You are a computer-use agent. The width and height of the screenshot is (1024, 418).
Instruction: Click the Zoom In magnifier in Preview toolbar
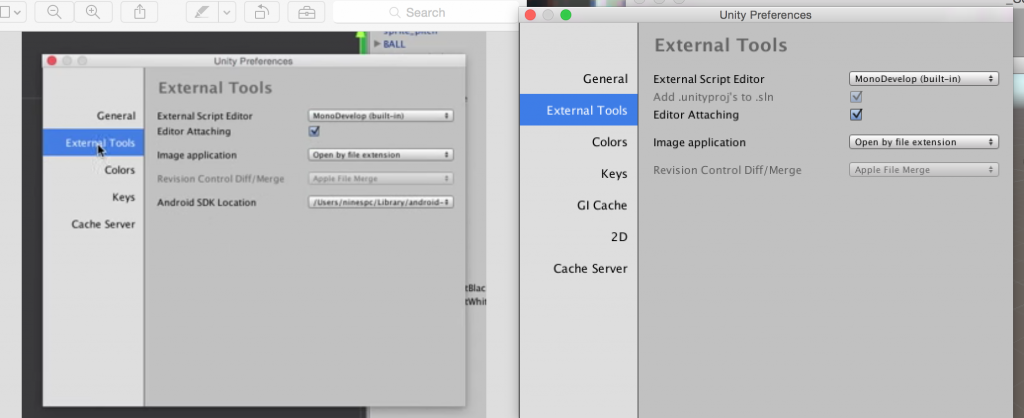(x=93, y=12)
